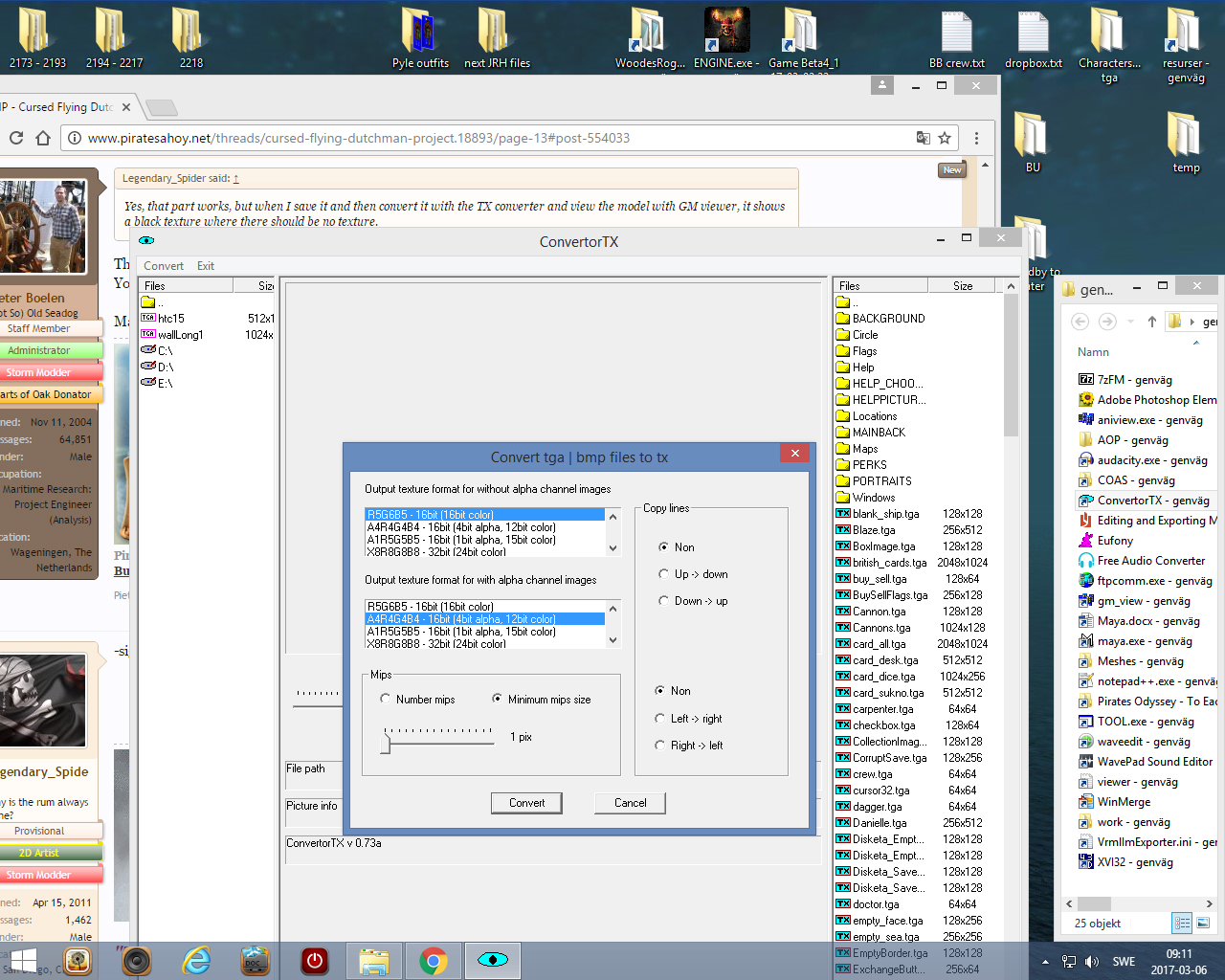The image size is (1225, 980).
Task: Select Copy lines 'Non' radio button
Action: coord(663,547)
